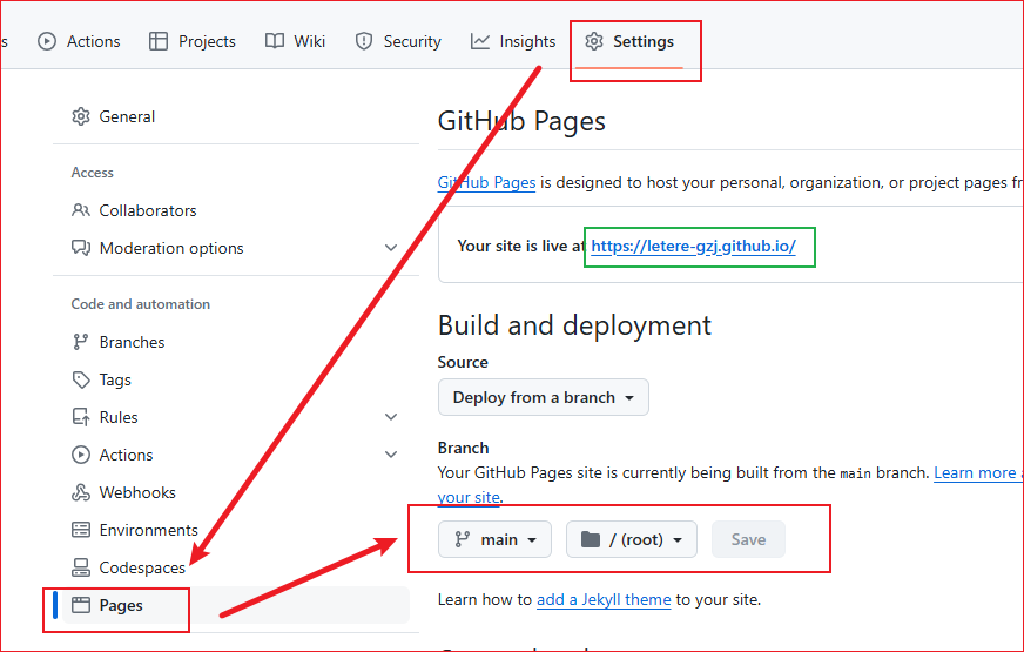The height and width of the screenshot is (652, 1024).
Task: Click the Actions play icon in top navigation
Action: pos(47,41)
